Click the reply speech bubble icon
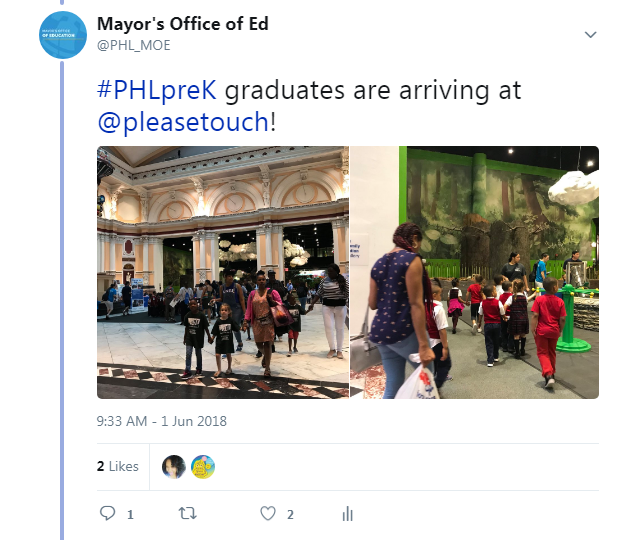637x540 pixels. point(107,513)
